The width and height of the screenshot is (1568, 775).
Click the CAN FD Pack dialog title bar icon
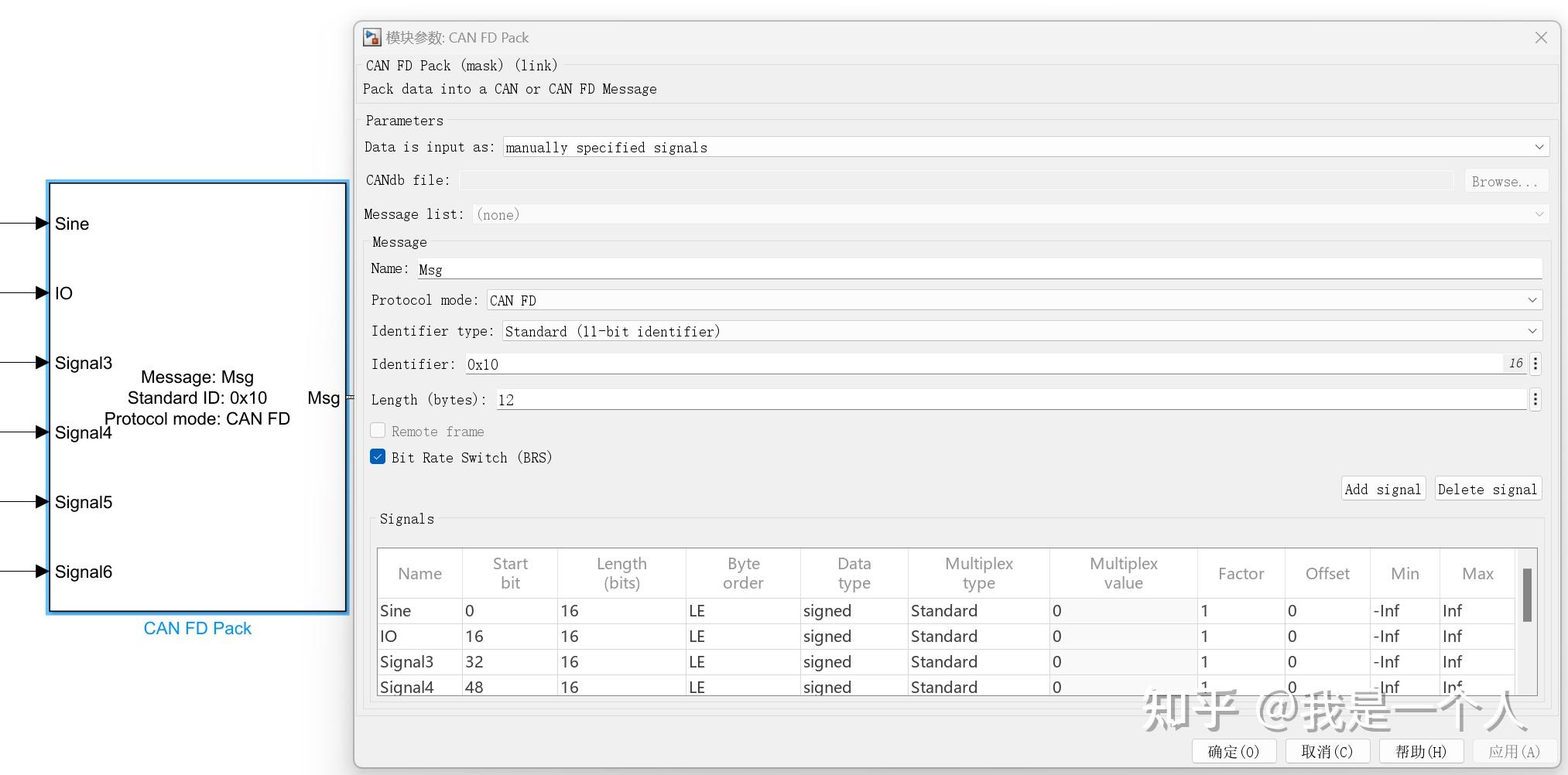(x=371, y=36)
